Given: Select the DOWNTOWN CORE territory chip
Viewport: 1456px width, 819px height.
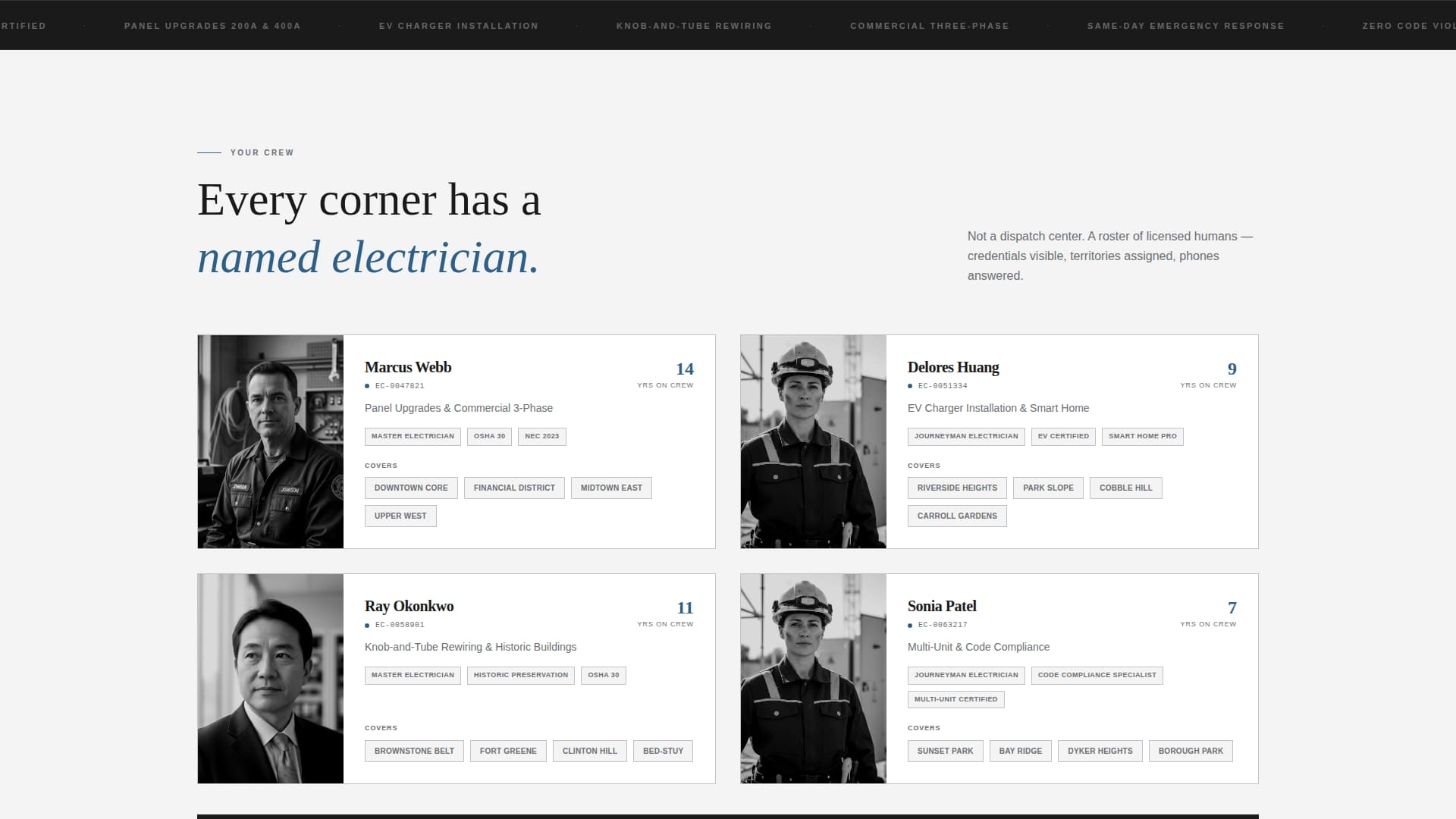Looking at the screenshot, I should (x=410, y=488).
